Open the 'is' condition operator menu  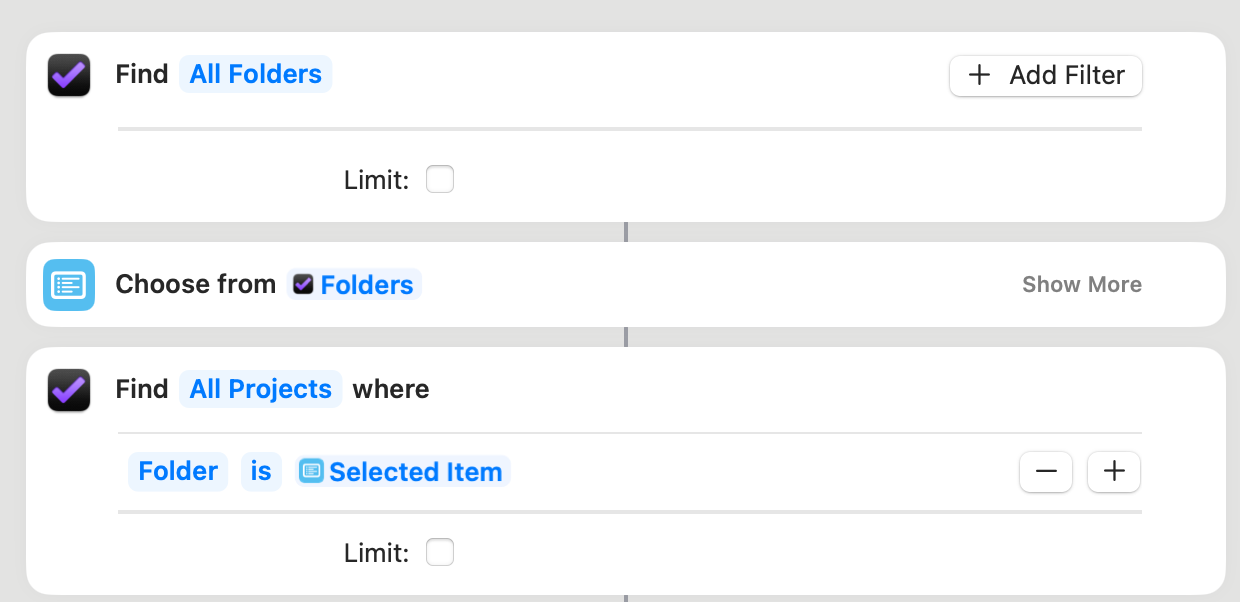[261, 471]
